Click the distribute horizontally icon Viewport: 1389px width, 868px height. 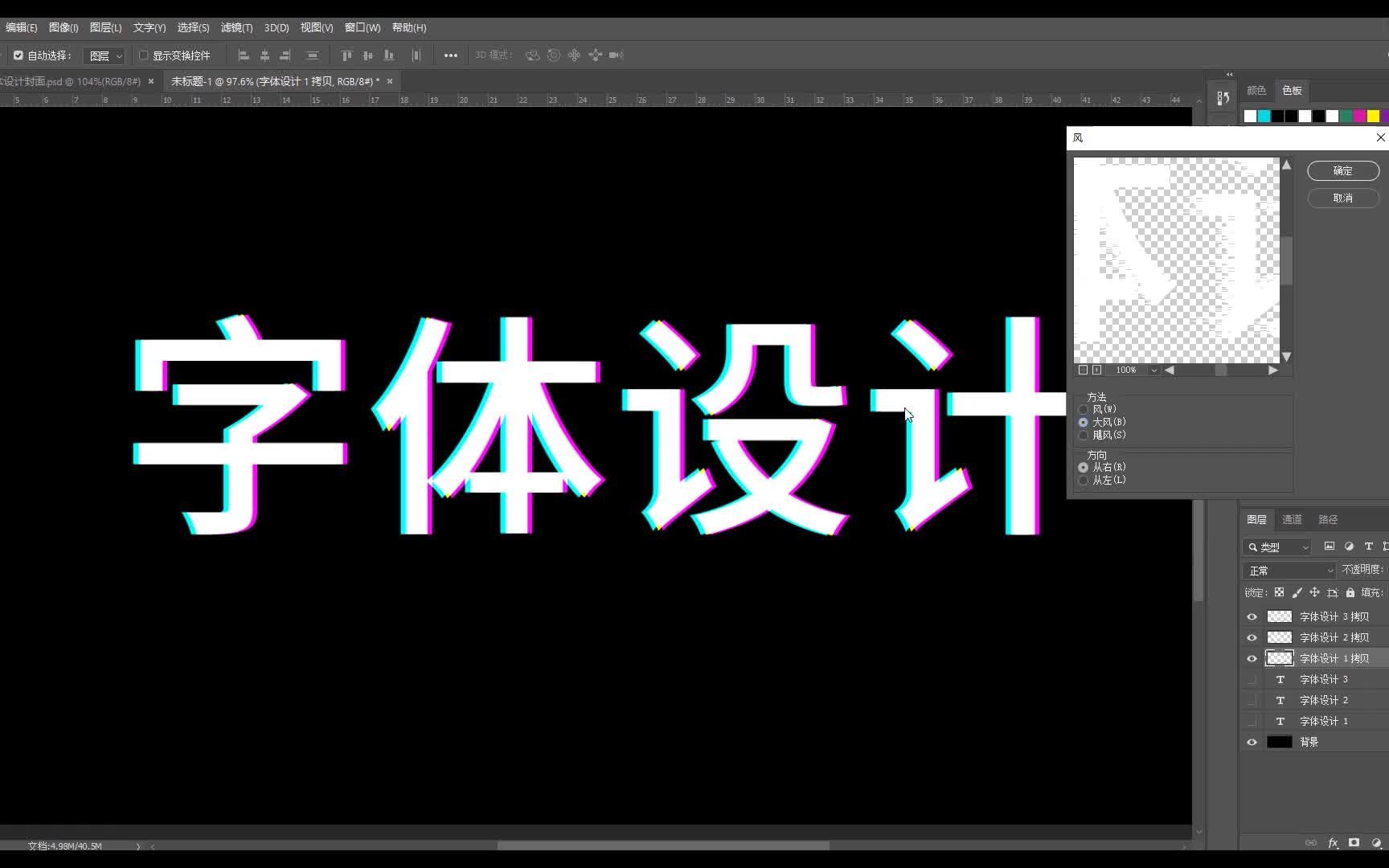coord(416,55)
